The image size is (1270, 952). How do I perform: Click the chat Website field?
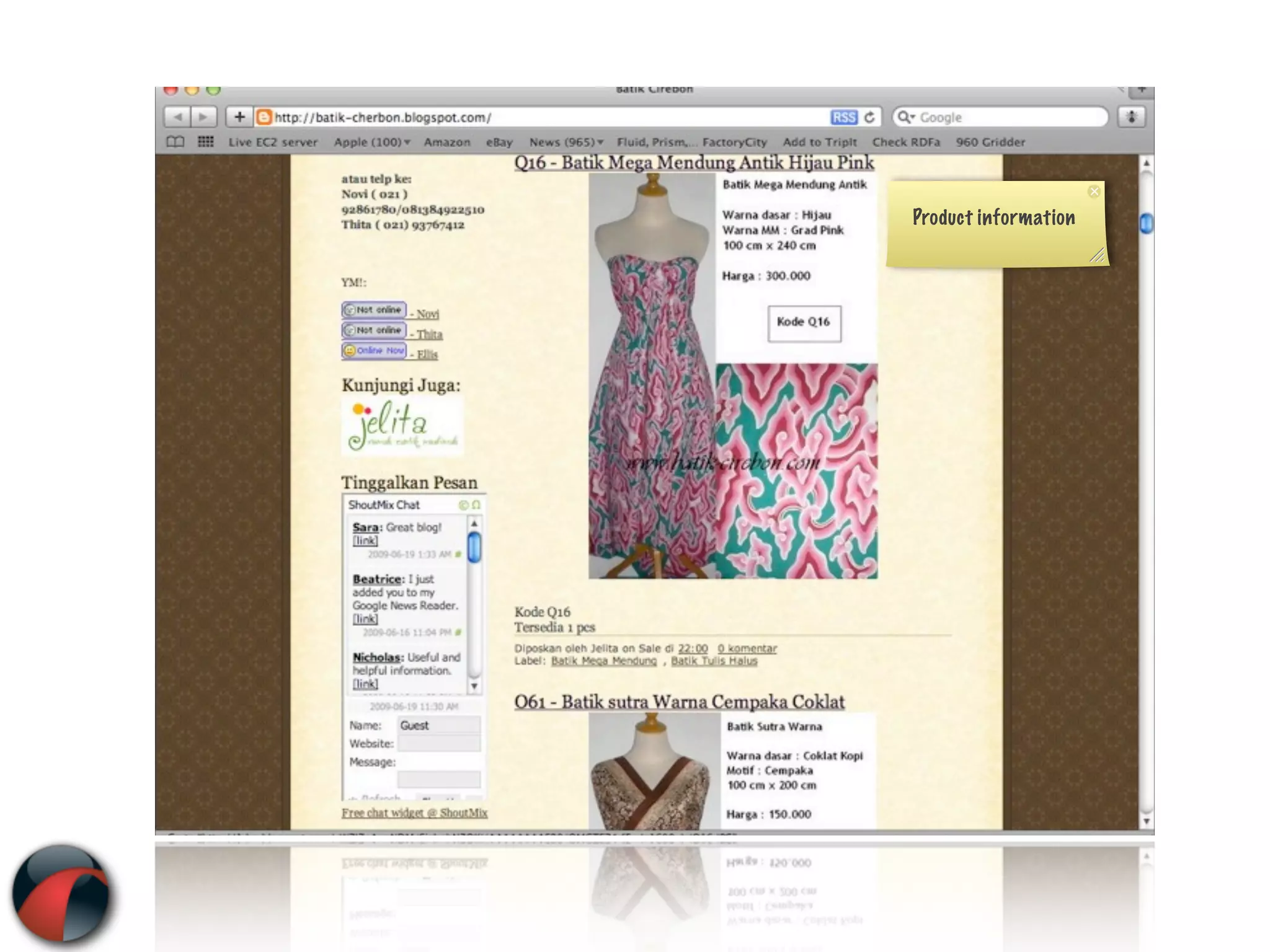click(x=439, y=743)
